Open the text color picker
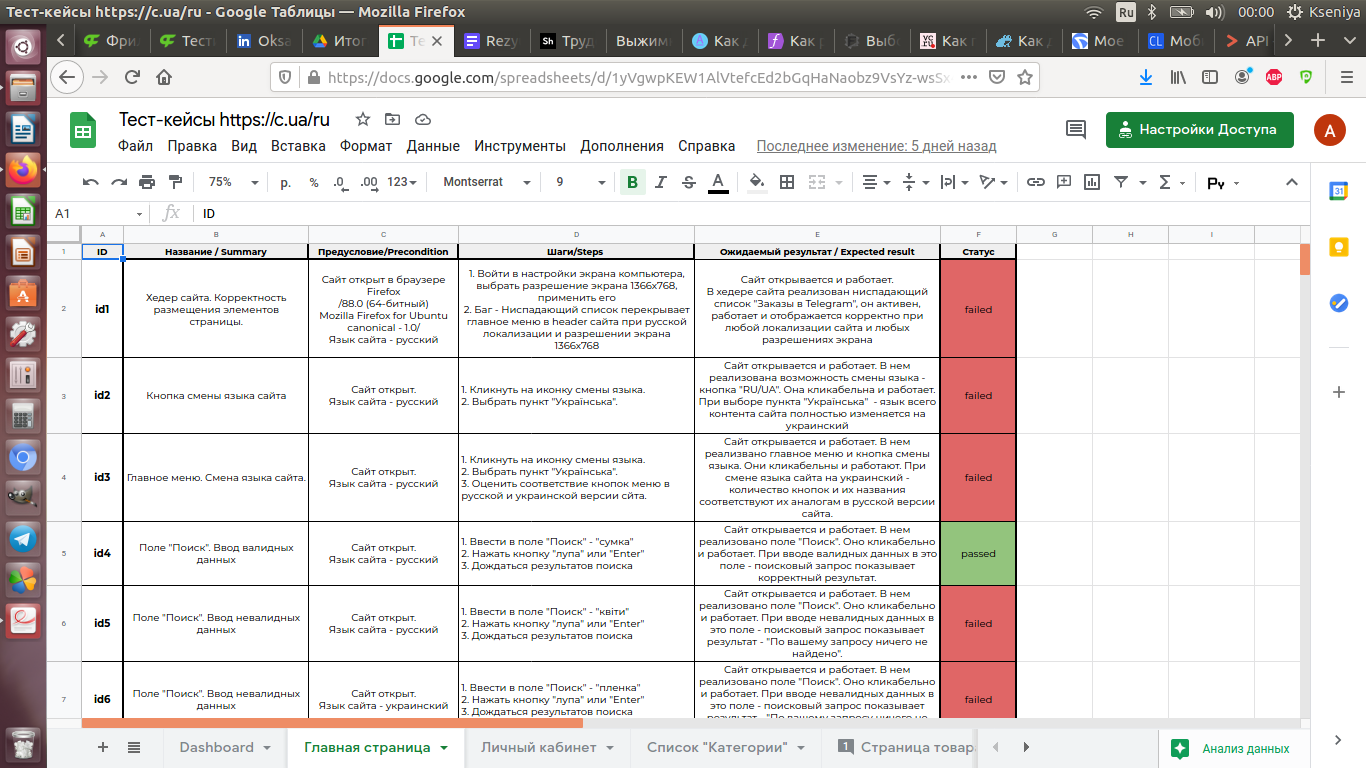The height and width of the screenshot is (768, 1366). [717, 182]
